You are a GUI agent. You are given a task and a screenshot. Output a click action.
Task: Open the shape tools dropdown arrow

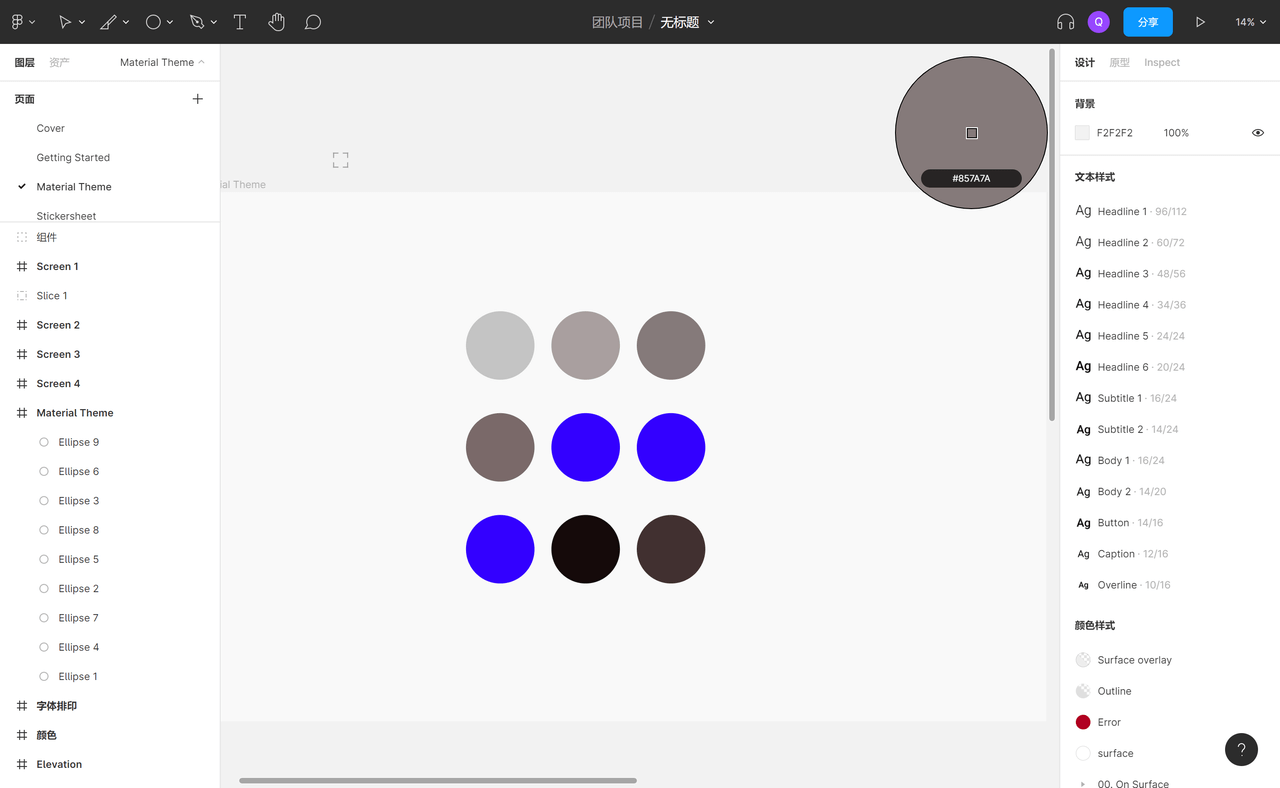tap(170, 22)
